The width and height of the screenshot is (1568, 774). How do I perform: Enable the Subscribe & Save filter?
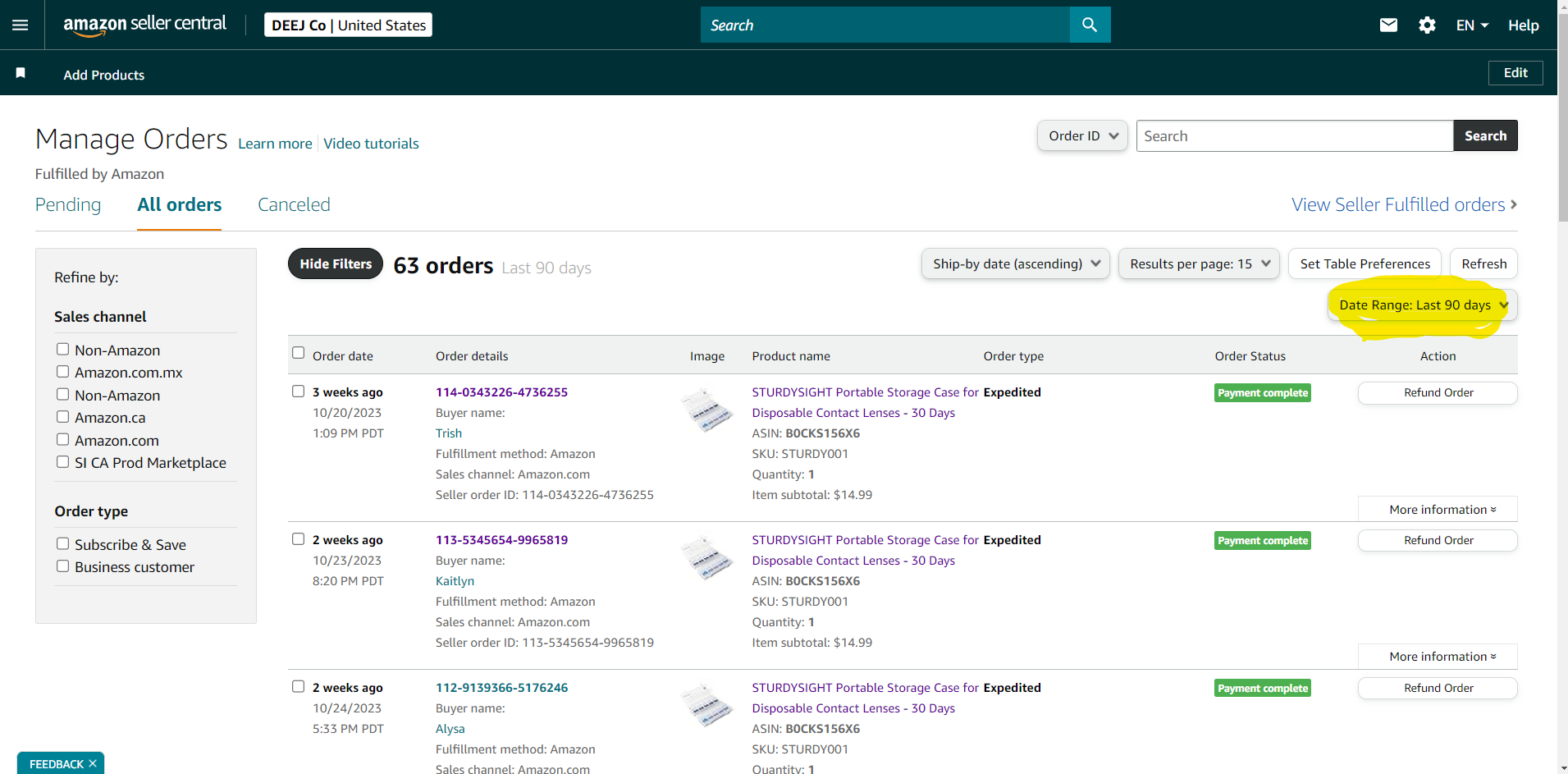click(x=62, y=543)
